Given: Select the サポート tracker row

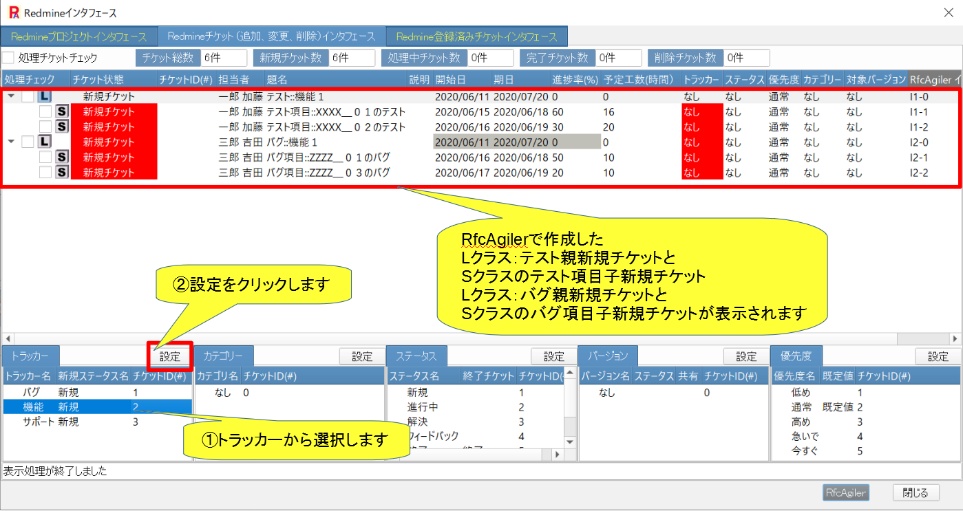Looking at the screenshot, I should click(x=97, y=422).
